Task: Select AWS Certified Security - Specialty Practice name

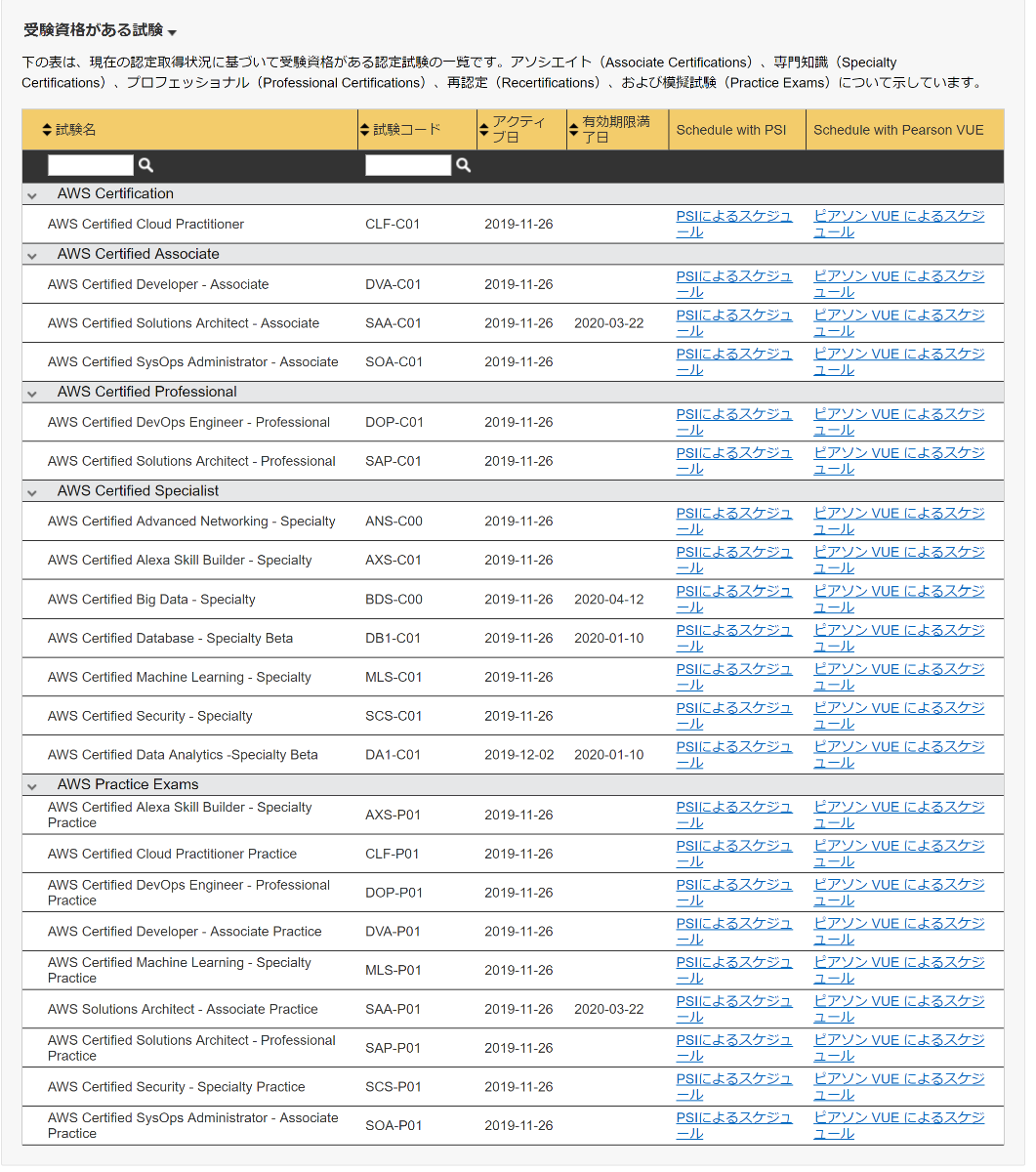Action: (177, 1086)
